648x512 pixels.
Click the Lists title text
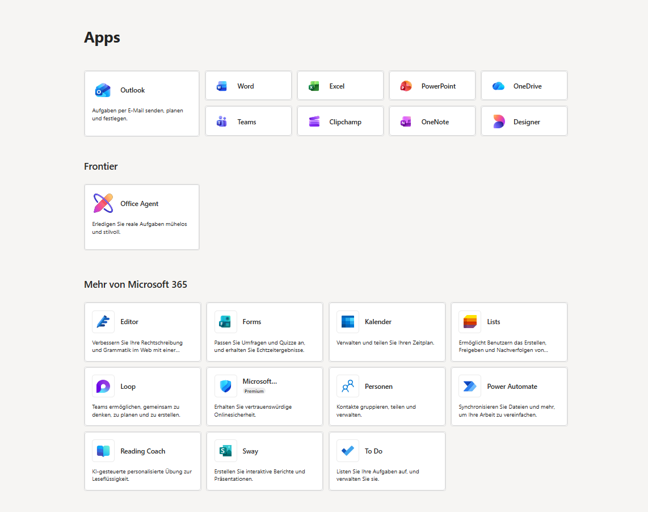point(493,321)
